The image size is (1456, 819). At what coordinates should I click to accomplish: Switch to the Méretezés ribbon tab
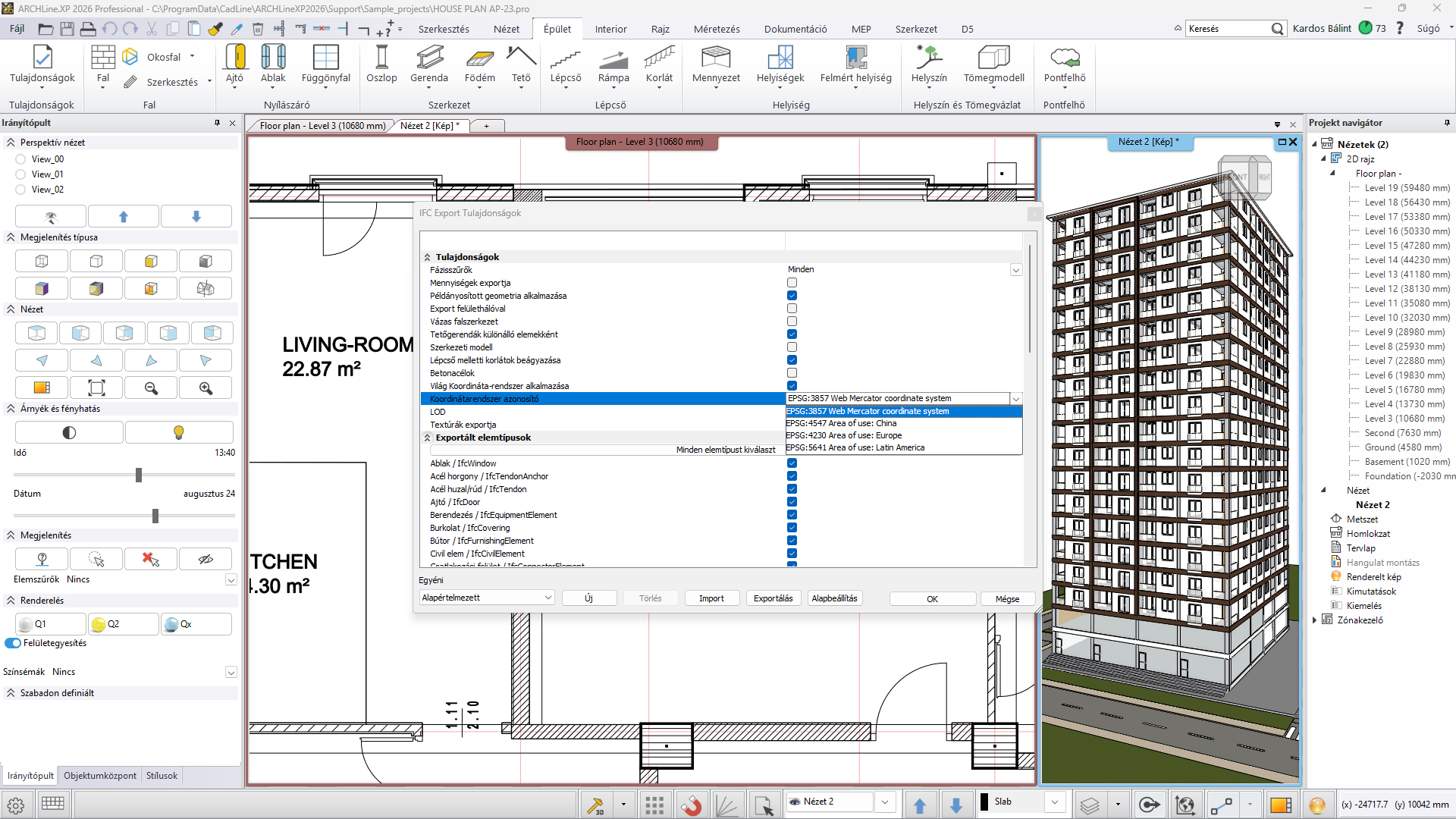click(717, 29)
